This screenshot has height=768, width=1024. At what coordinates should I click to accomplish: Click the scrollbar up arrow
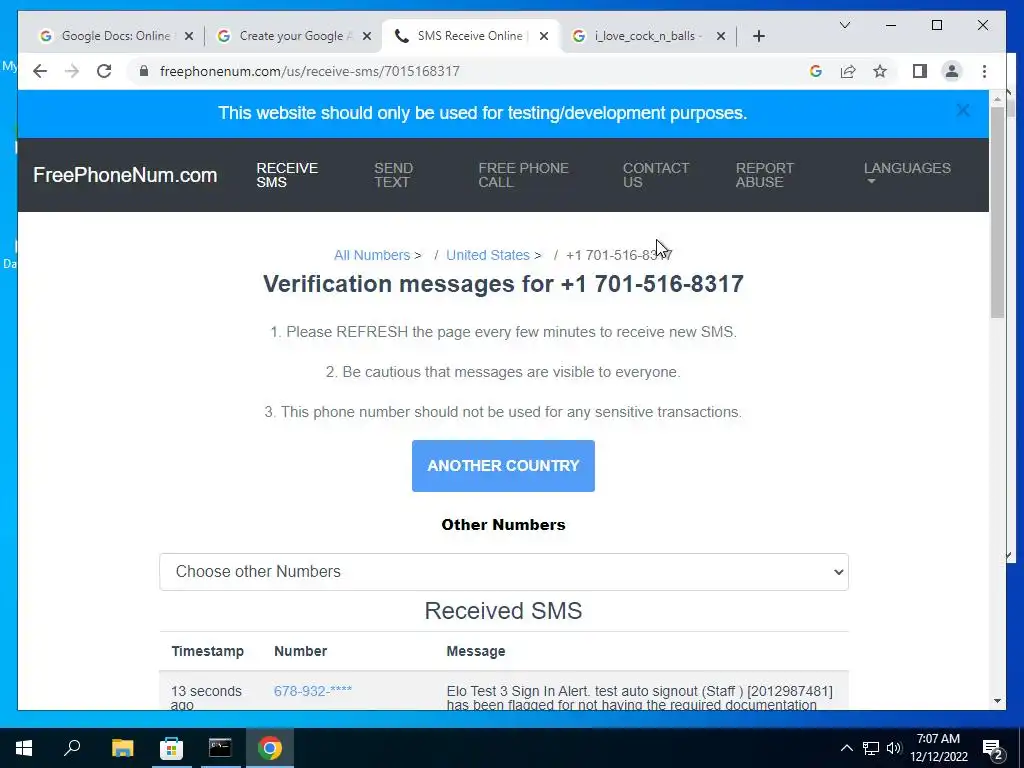pyautogui.click(x=997, y=99)
